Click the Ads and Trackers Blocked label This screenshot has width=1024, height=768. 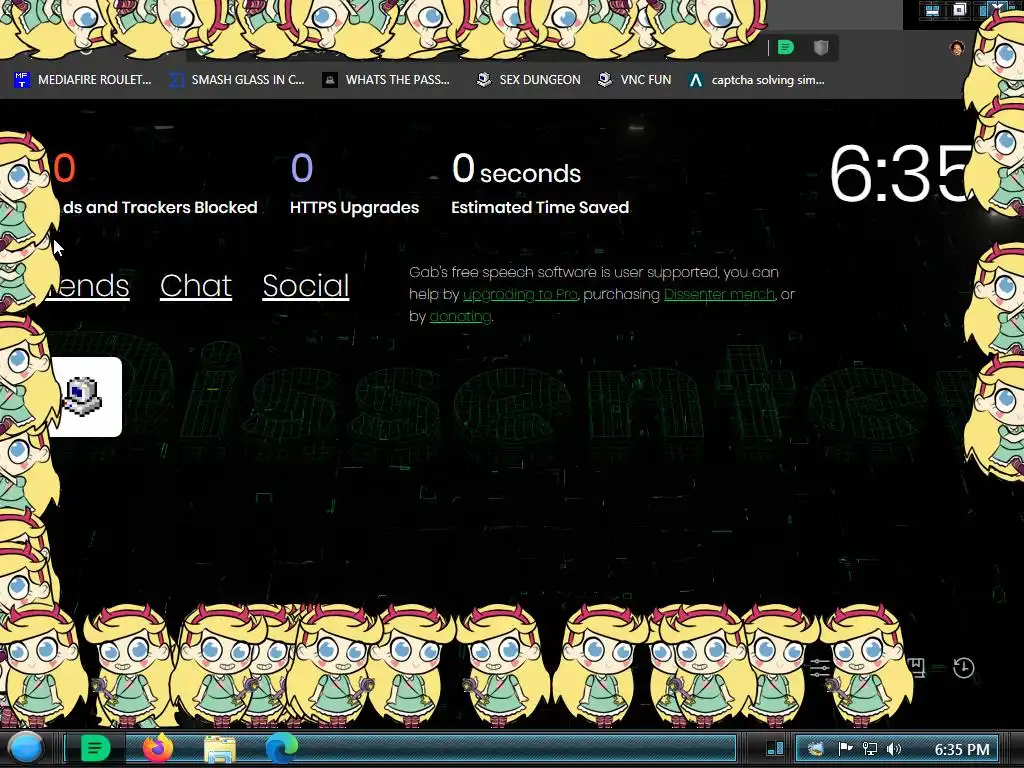(x=158, y=208)
